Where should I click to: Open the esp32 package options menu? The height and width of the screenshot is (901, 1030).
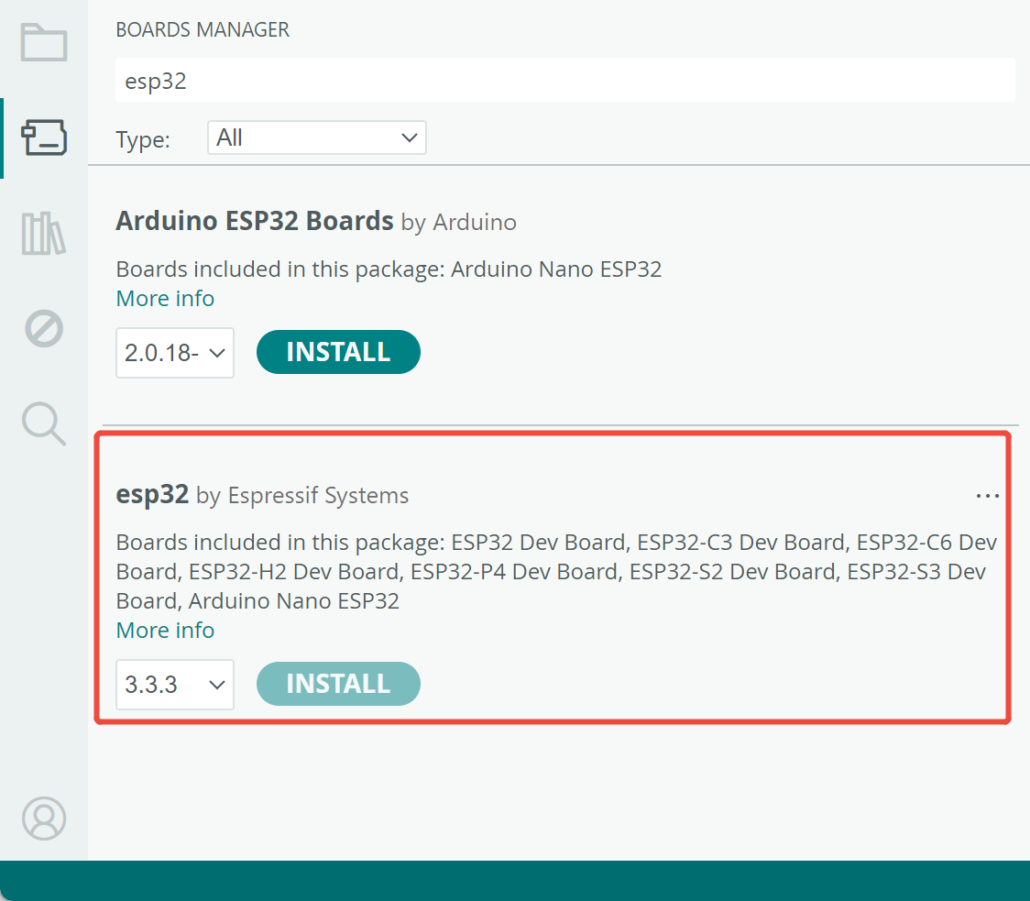pyautogui.click(x=987, y=495)
